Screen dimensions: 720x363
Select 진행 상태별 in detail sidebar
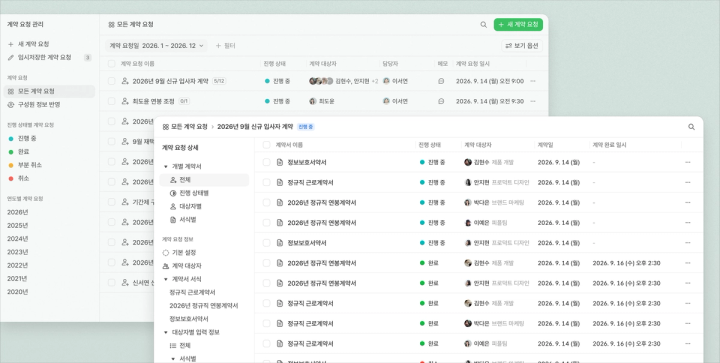click(189, 193)
